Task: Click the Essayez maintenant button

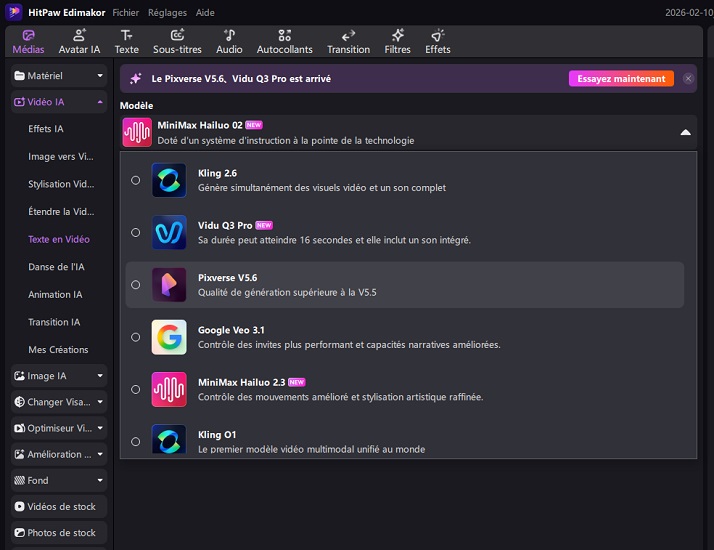Action: [x=621, y=79]
